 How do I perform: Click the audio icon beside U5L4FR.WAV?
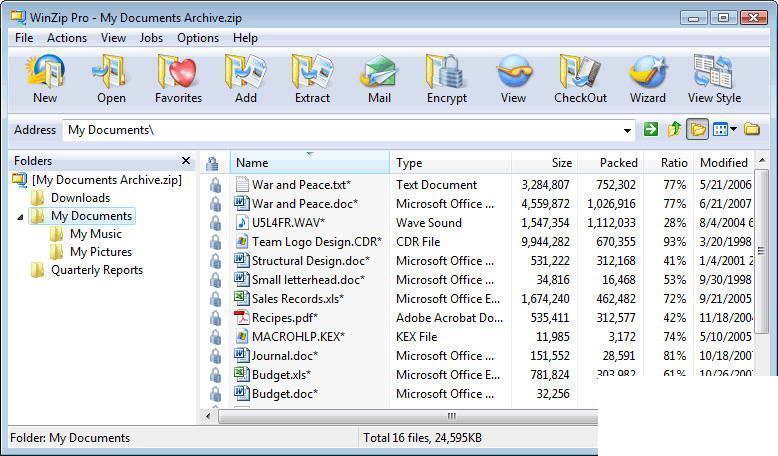242,222
